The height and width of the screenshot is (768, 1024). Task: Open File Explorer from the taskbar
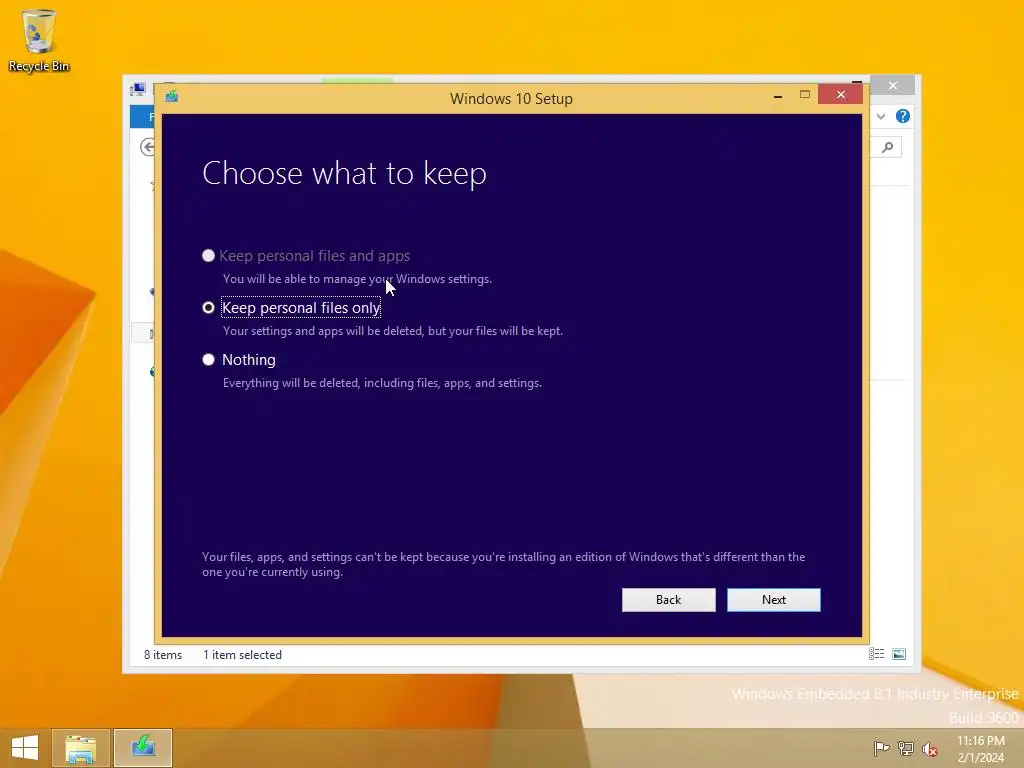(x=81, y=748)
